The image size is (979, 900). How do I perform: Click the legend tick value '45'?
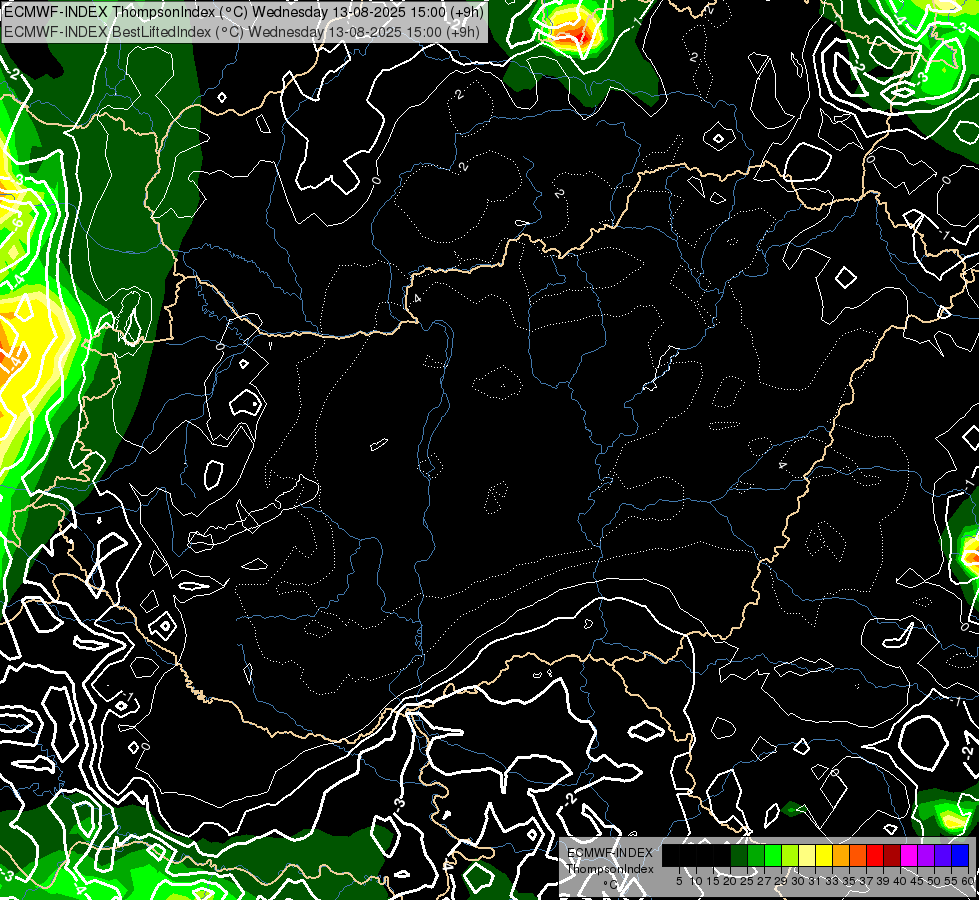pyautogui.click(x=918, y=881)
